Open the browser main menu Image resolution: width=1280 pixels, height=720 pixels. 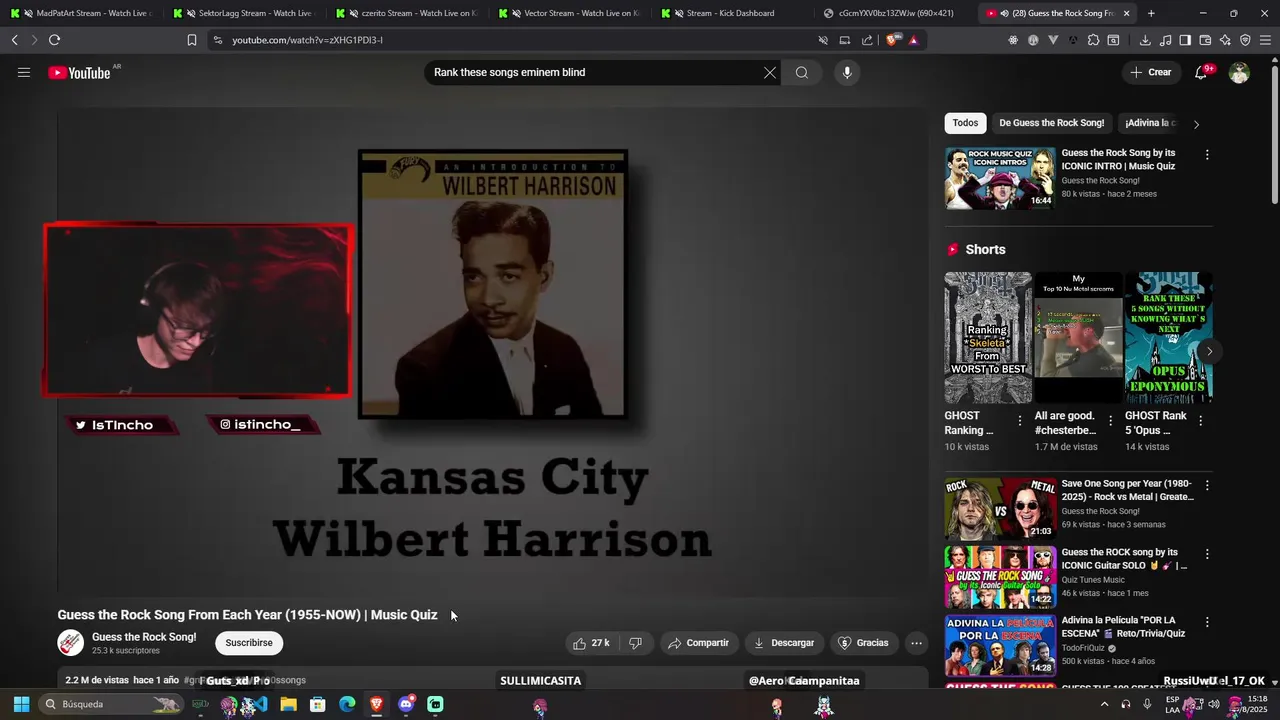tap(1266, 40)
